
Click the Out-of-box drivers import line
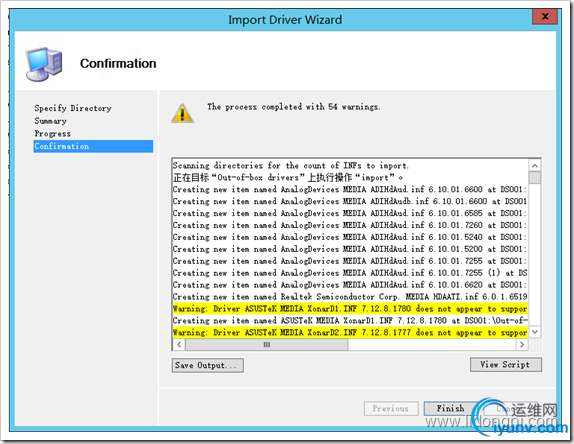tap(288, 178)
